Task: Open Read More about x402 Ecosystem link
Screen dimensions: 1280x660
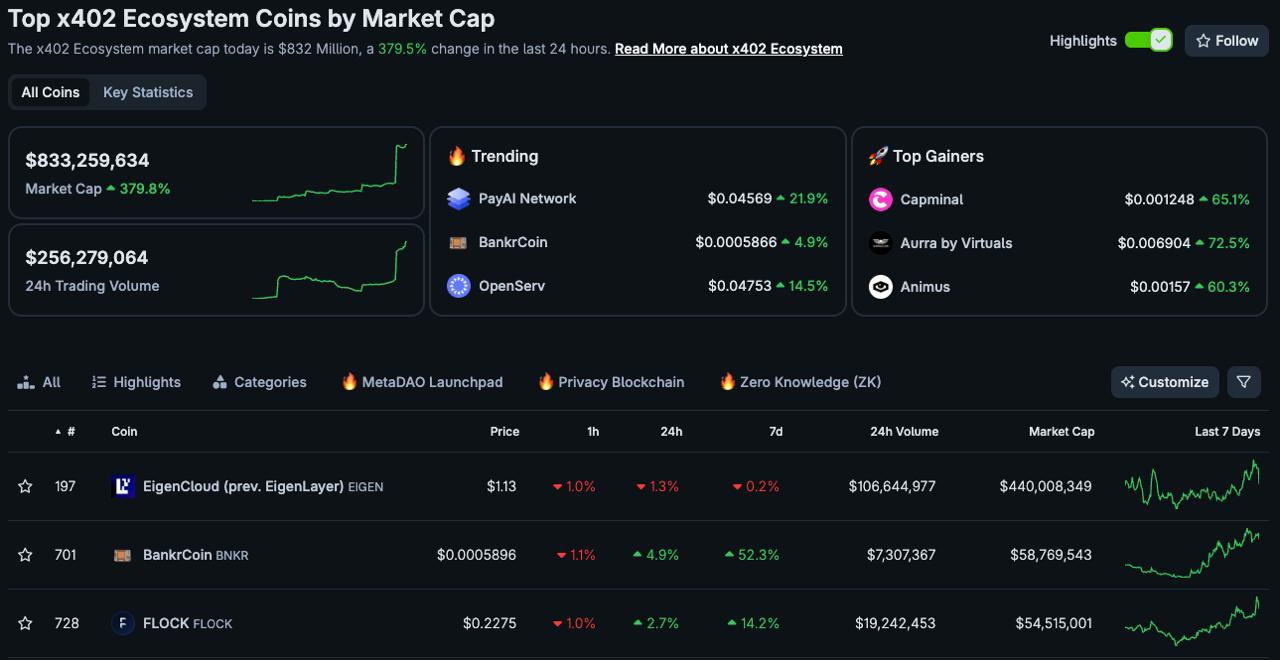Action: tap(728, 49)
